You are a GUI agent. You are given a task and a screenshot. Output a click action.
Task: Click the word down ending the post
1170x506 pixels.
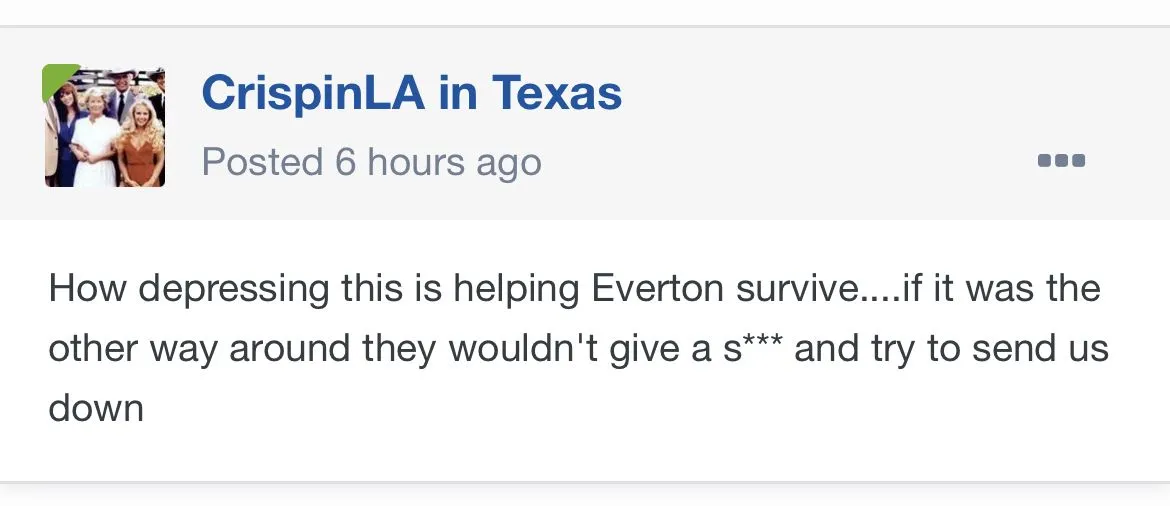pyautogui.click(x=96, y=408)
